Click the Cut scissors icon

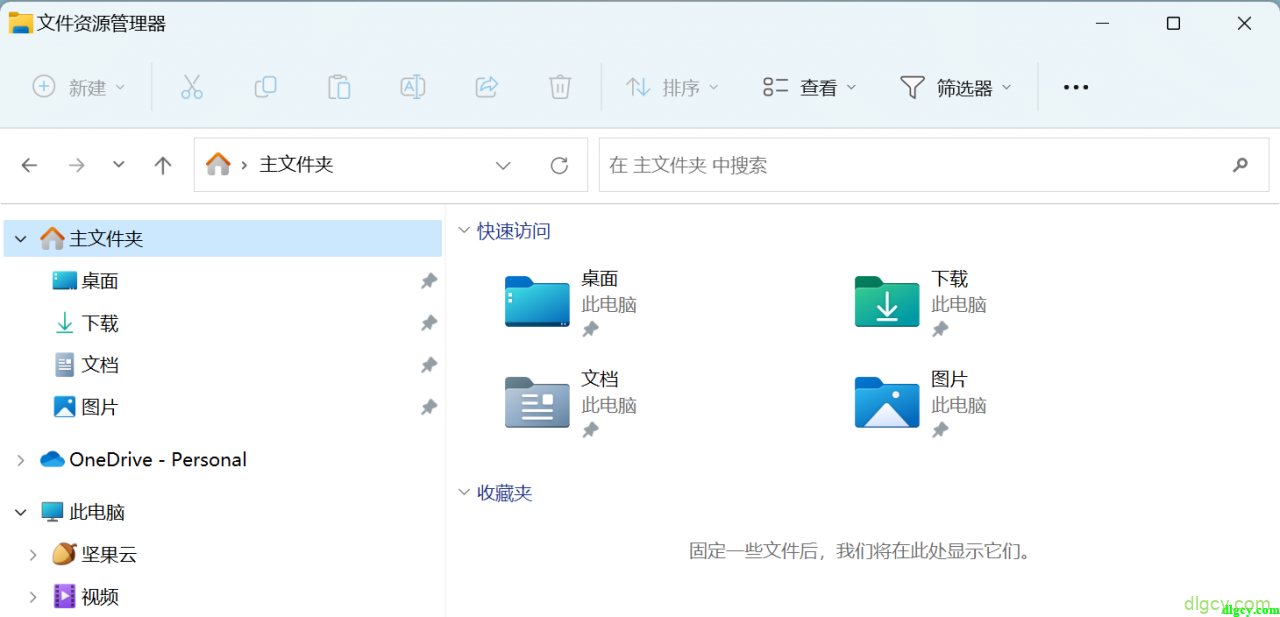[x=192, y=87]
